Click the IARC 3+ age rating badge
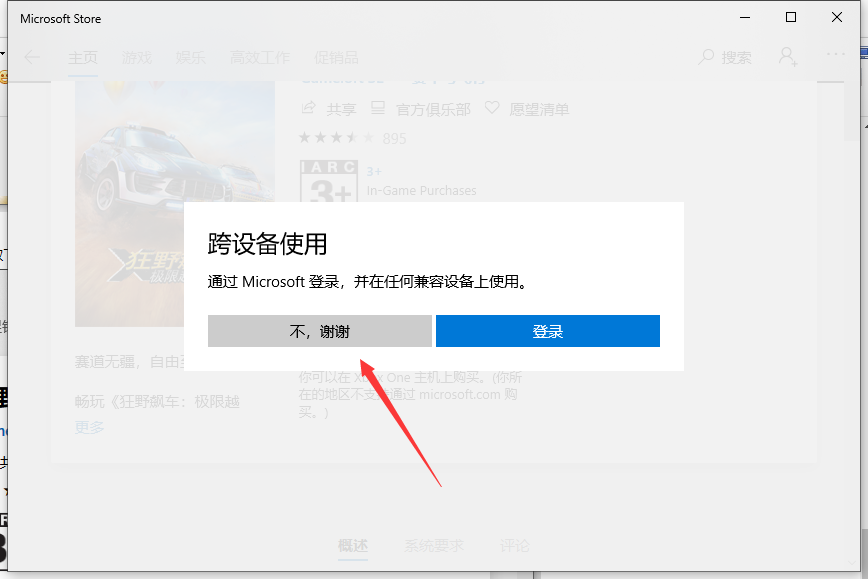868x579 pixels. (x=329, y=180)
